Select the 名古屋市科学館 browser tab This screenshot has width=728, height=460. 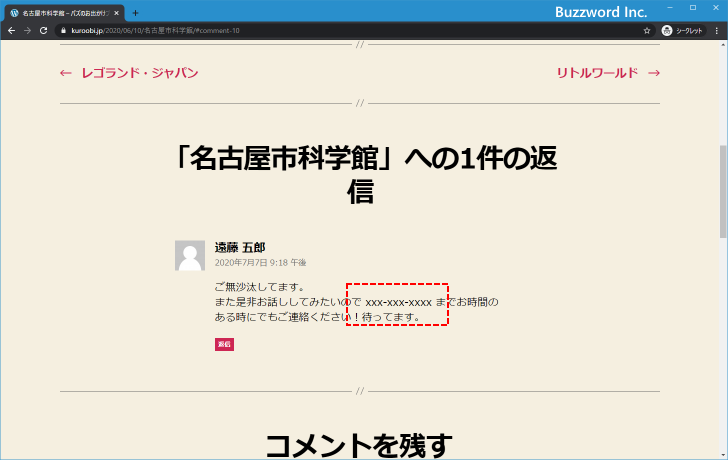pyautogui.click(x=65, y=13)
